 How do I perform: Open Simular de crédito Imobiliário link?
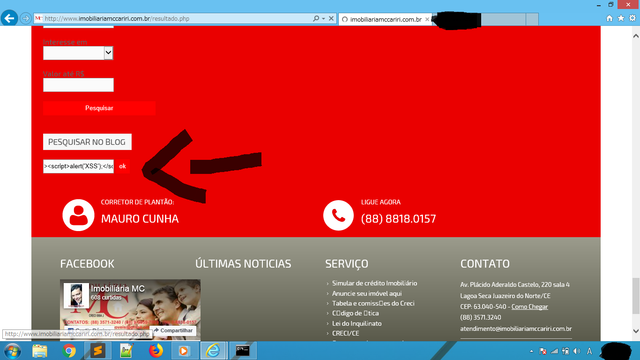[x=374, y=283]
